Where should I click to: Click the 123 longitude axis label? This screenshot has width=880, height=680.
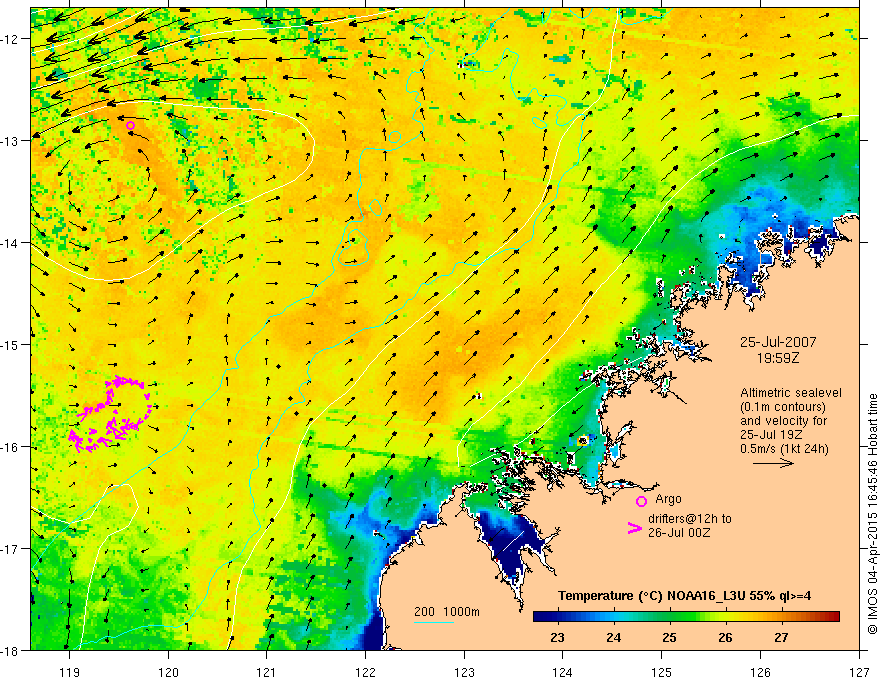464,673
